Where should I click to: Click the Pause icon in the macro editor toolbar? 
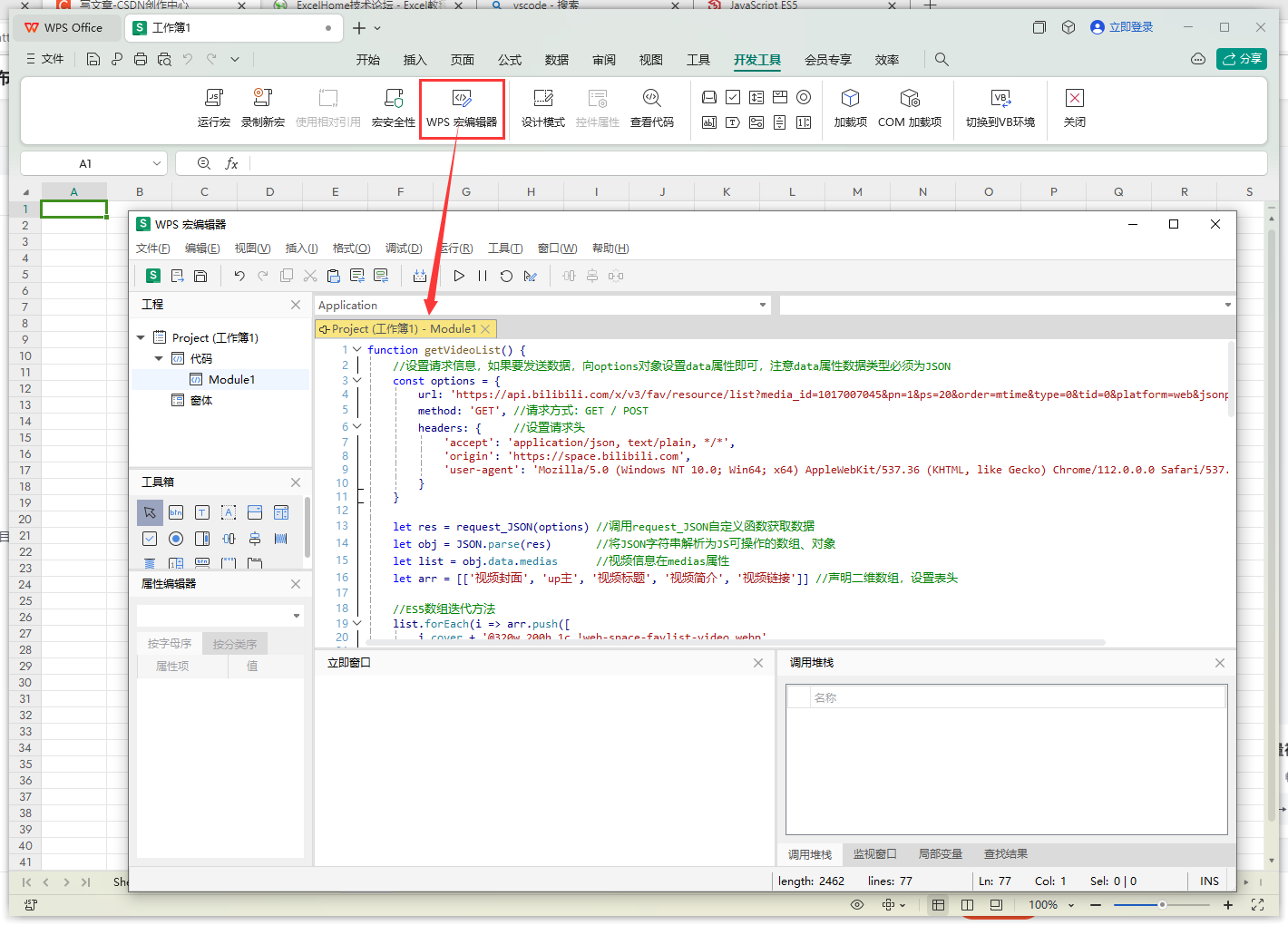tap(483, 276)
